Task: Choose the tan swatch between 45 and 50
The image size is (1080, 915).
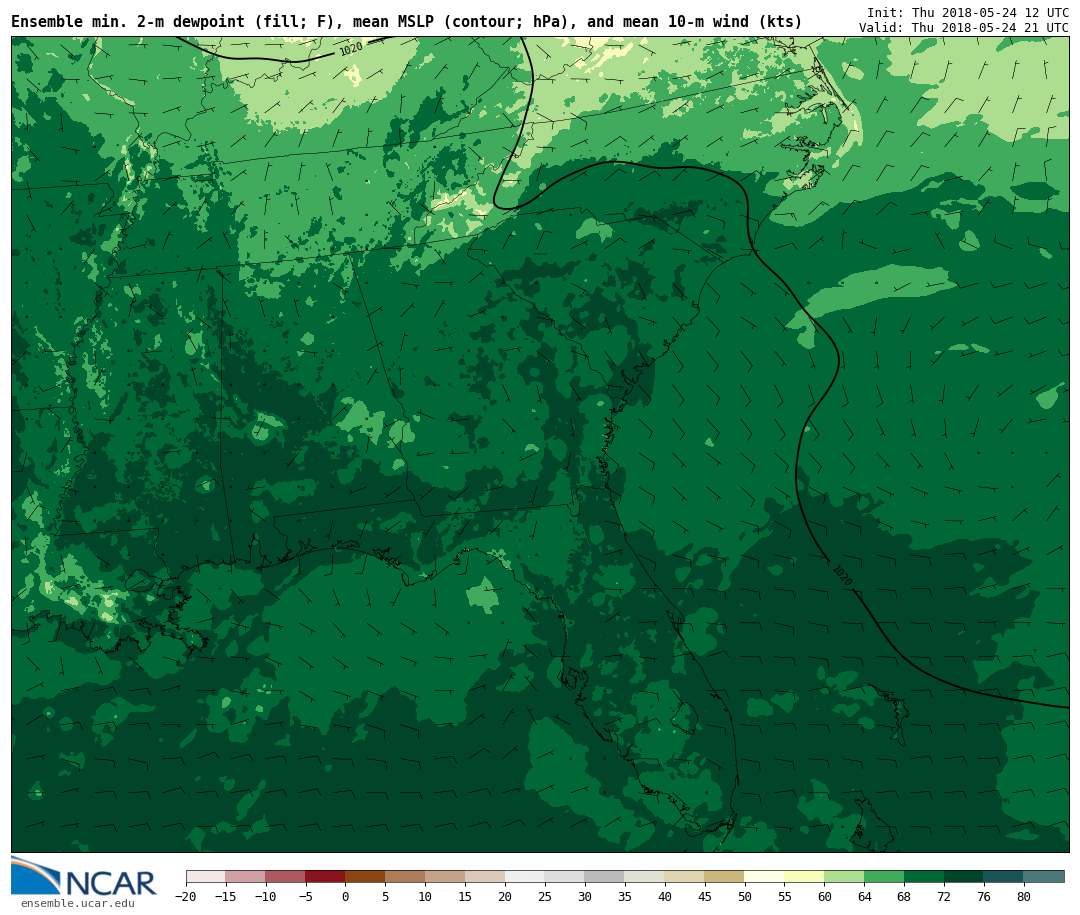Action: (724, 877)
